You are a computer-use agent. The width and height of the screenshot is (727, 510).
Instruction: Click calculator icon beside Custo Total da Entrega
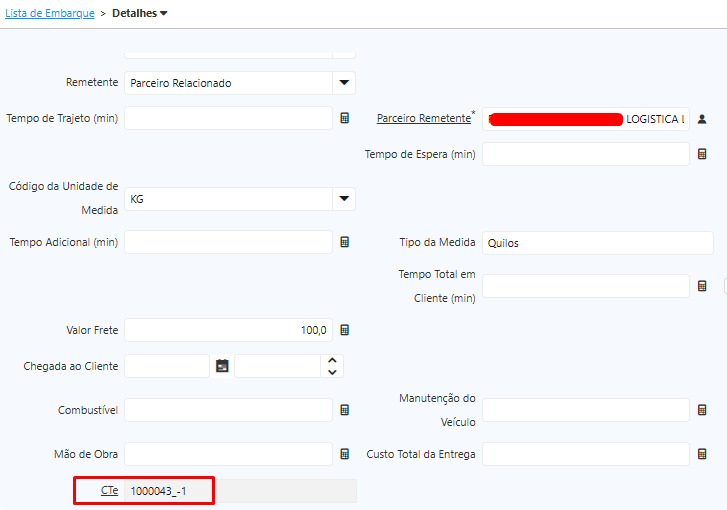tap(702, 454)
